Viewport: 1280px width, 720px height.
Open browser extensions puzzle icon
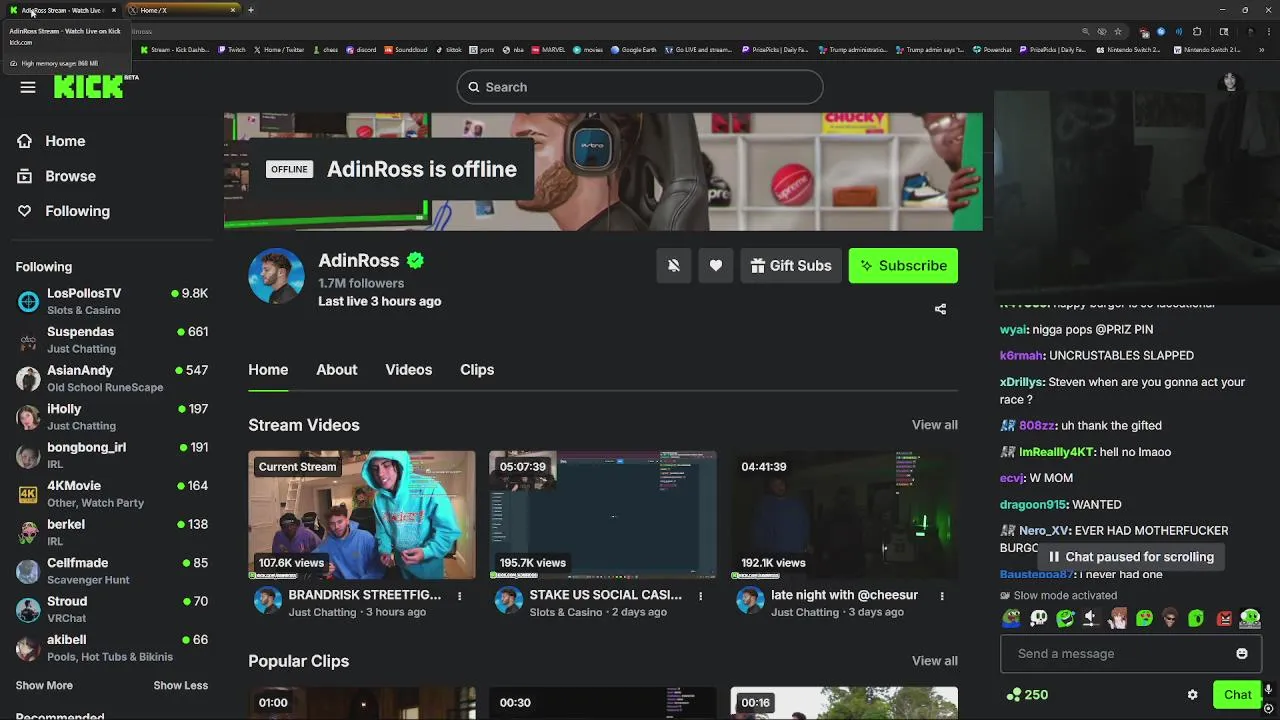[1196, 31]
